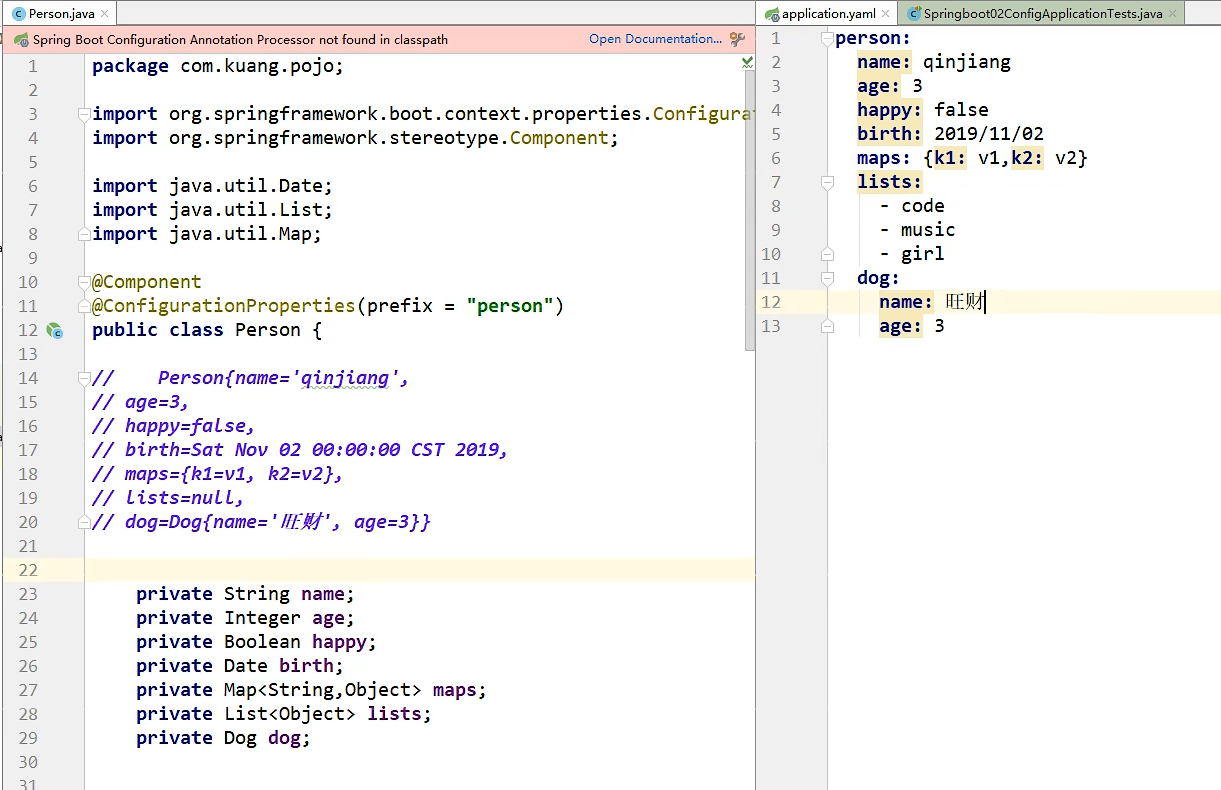Click the Spring leaf icon in the warning banner
The image size is (1221, 790).
pos(20,40)
